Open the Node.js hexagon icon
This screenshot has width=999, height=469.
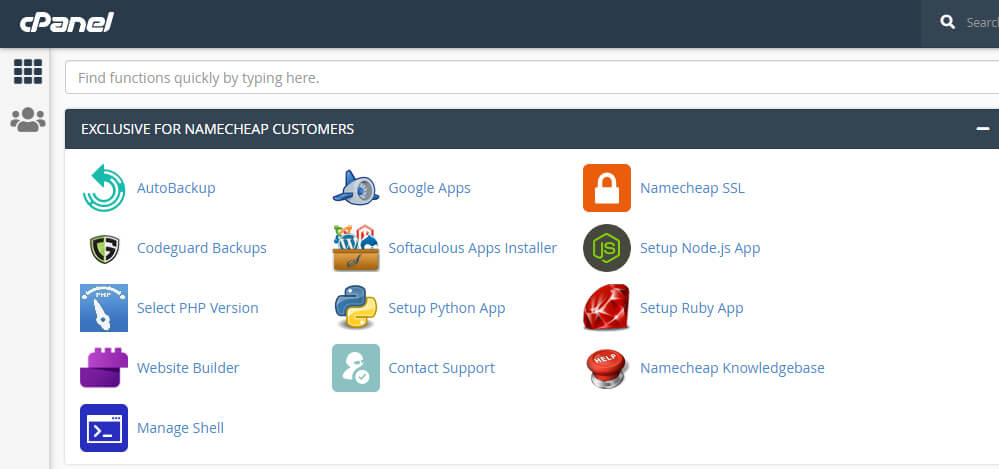607,248
